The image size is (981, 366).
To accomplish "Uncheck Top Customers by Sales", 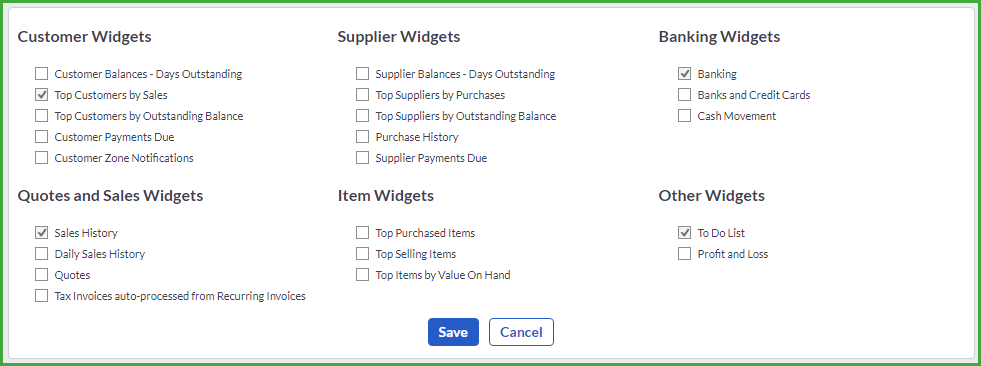I will click(x=41, y=95).
